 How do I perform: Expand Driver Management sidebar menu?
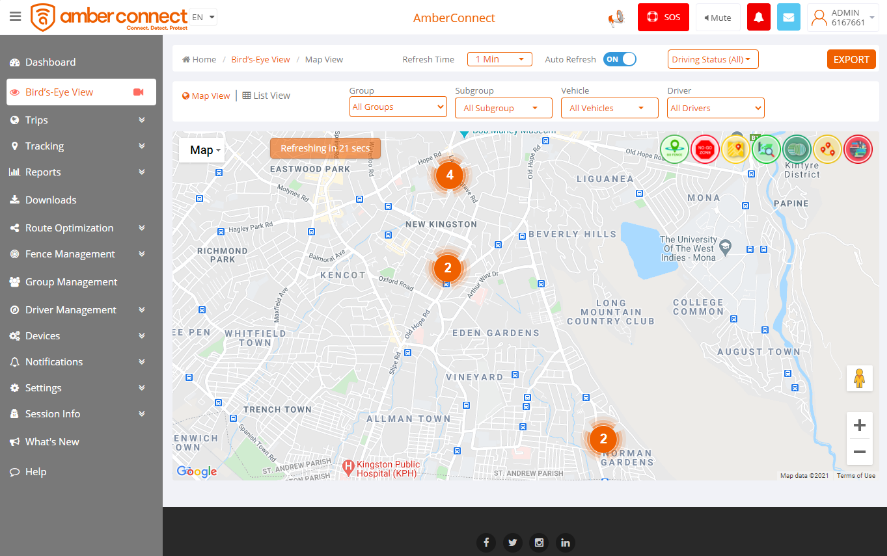[78, 310]
